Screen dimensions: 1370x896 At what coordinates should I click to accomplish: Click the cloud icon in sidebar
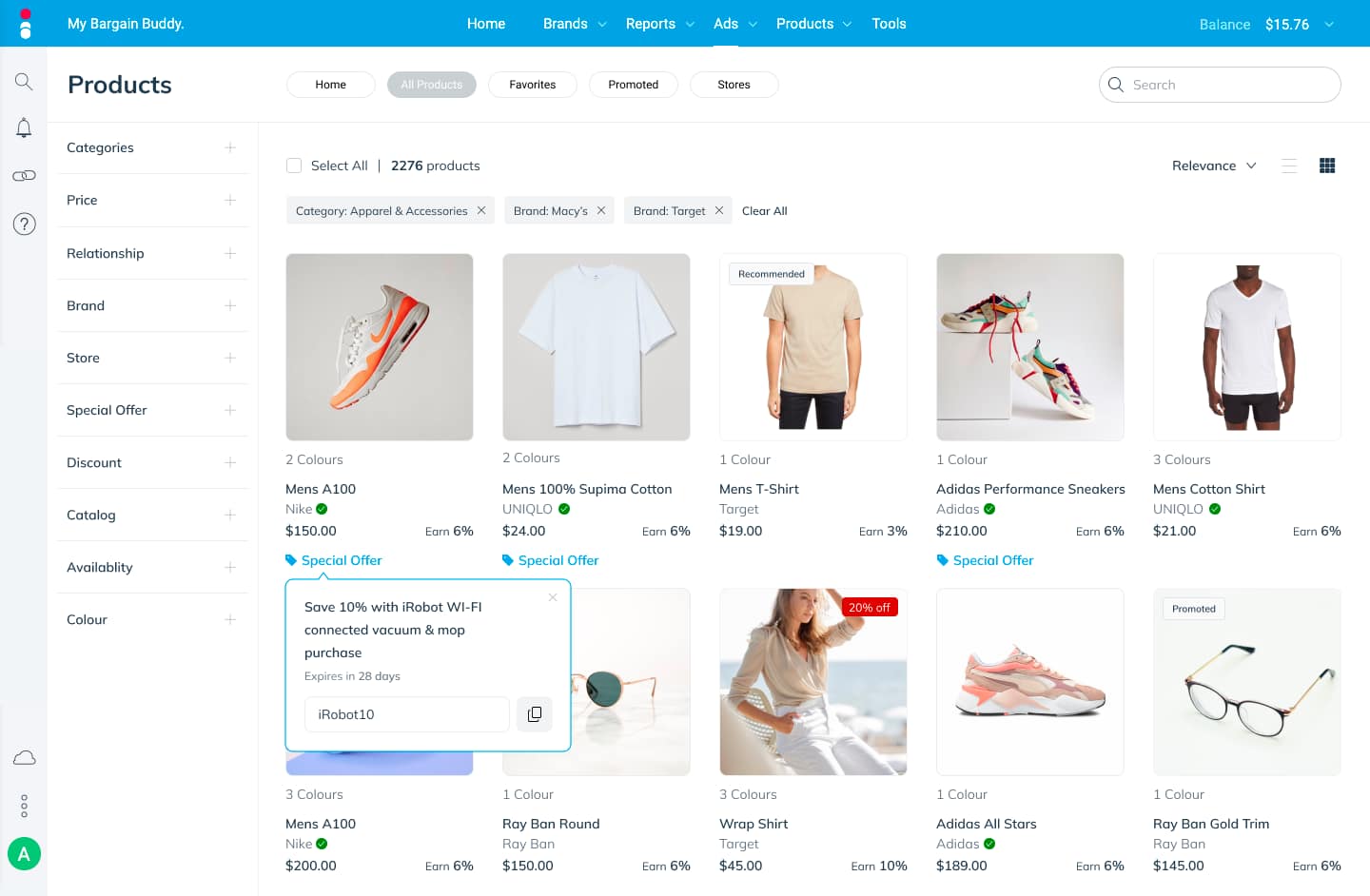[24, 758]
